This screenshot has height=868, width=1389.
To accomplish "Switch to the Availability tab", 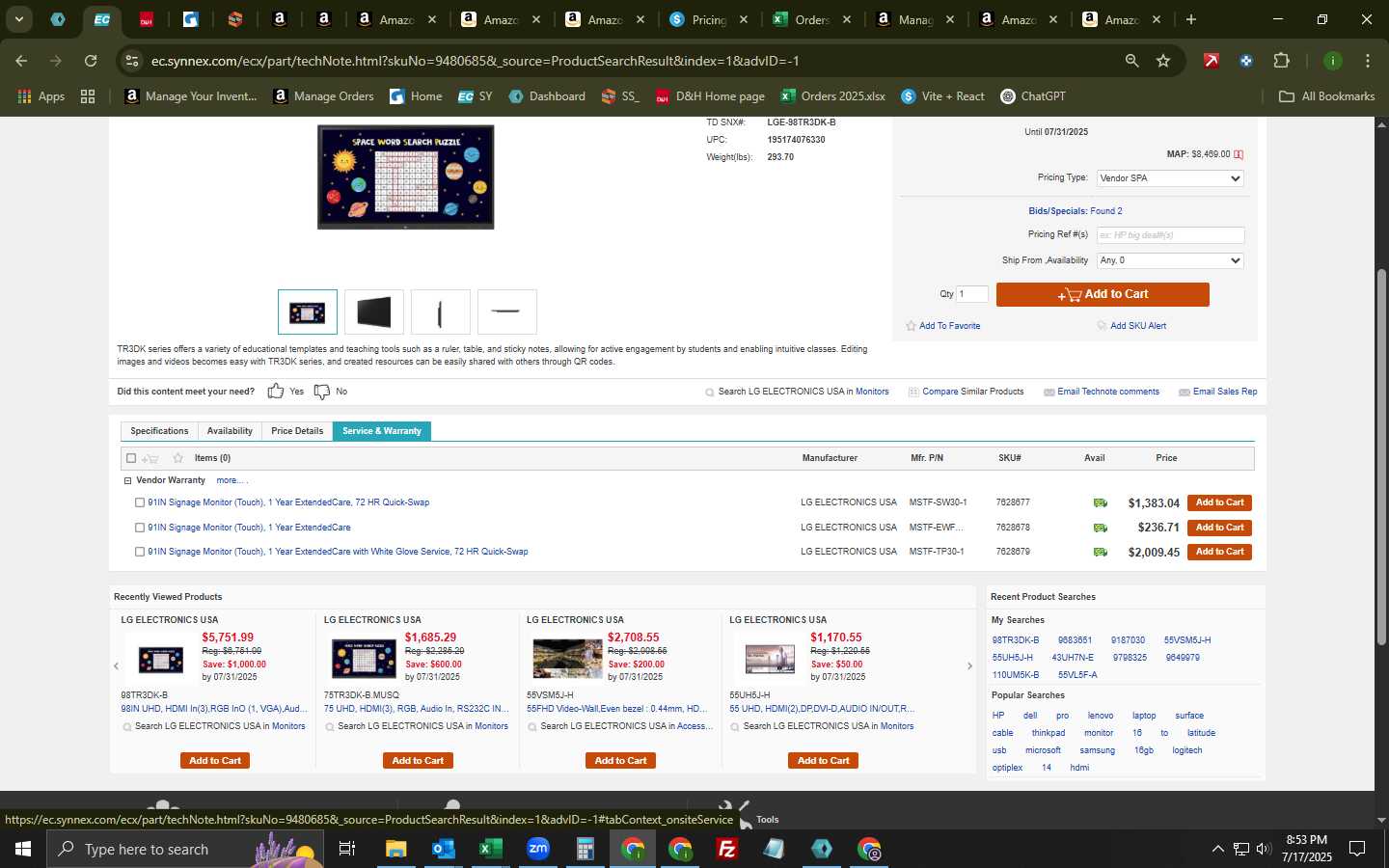I will click(230, 431).
